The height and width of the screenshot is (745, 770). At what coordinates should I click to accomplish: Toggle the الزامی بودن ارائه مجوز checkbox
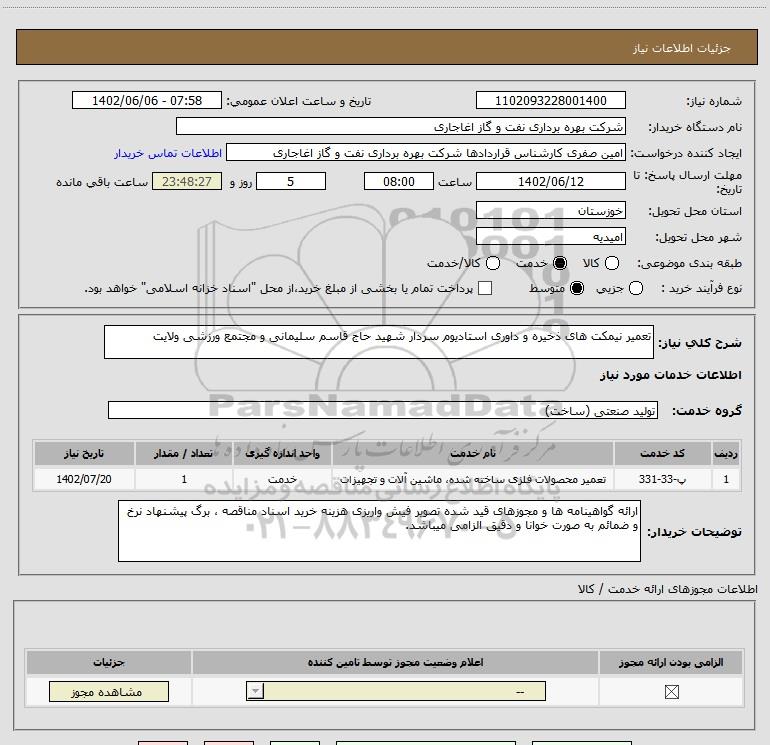[x=671, y=692]
